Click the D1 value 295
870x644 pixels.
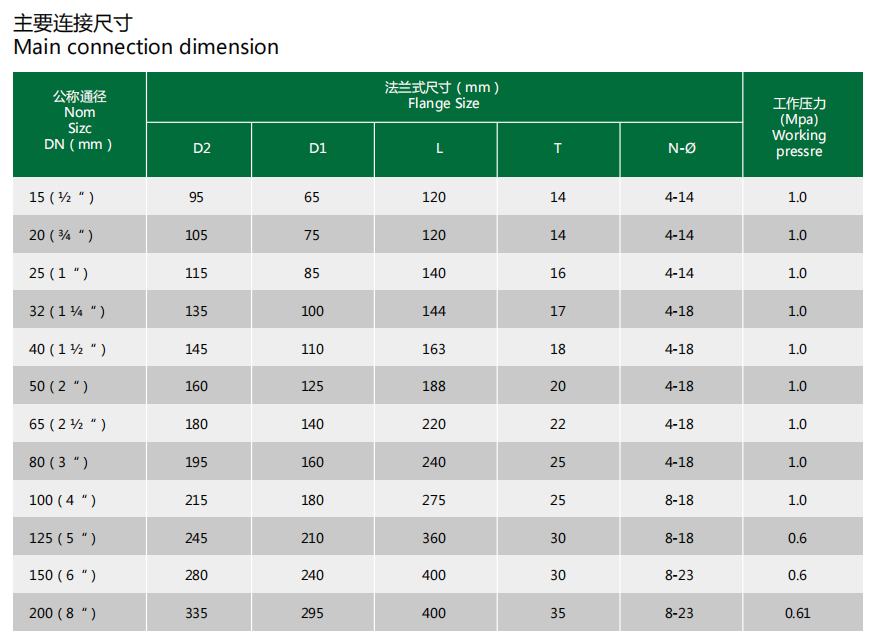tap(312, 613)
